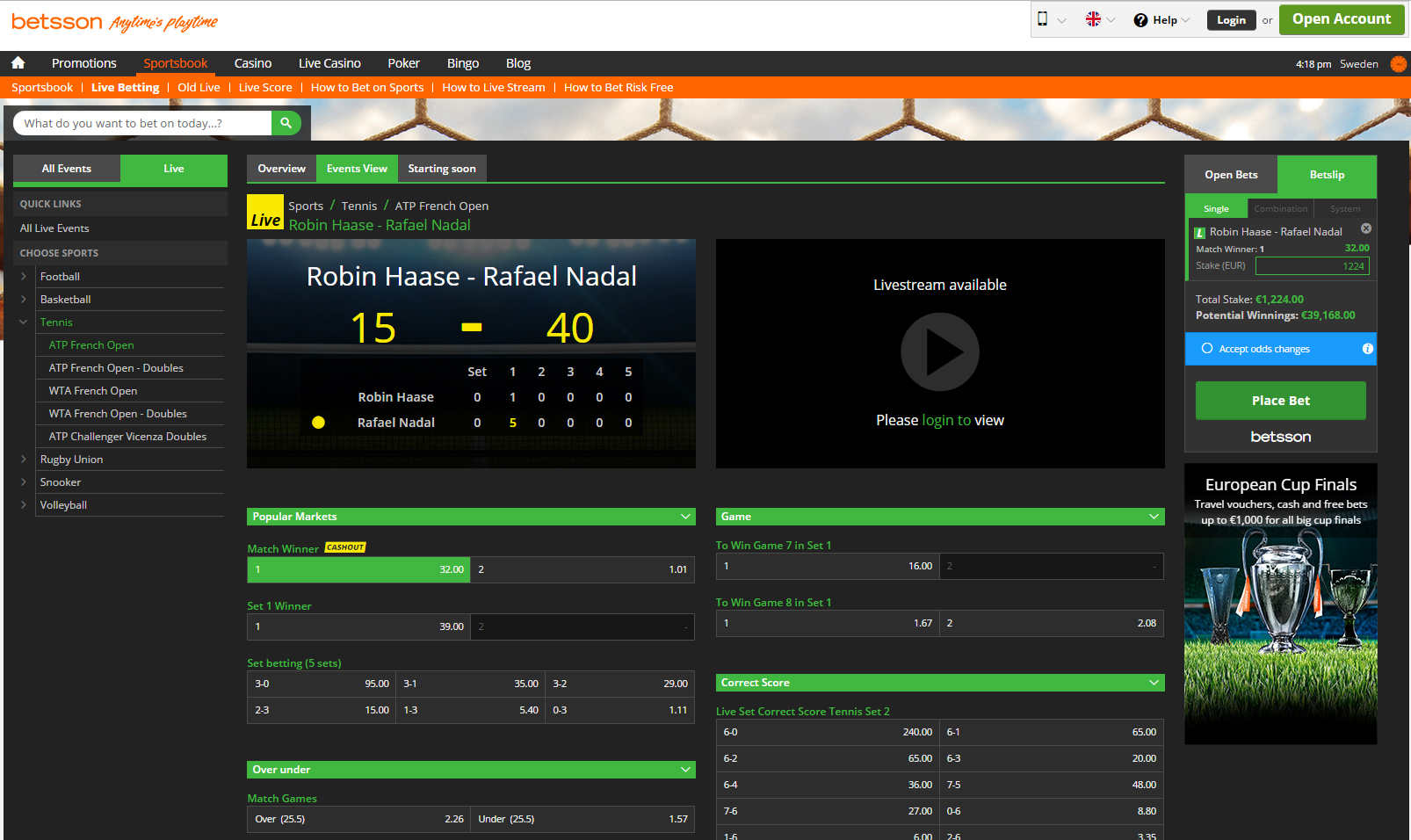This screenshot has width=1411, height=840.
Task: Click the info icon beside Accept odds changes
Action: click(1368, 348)
